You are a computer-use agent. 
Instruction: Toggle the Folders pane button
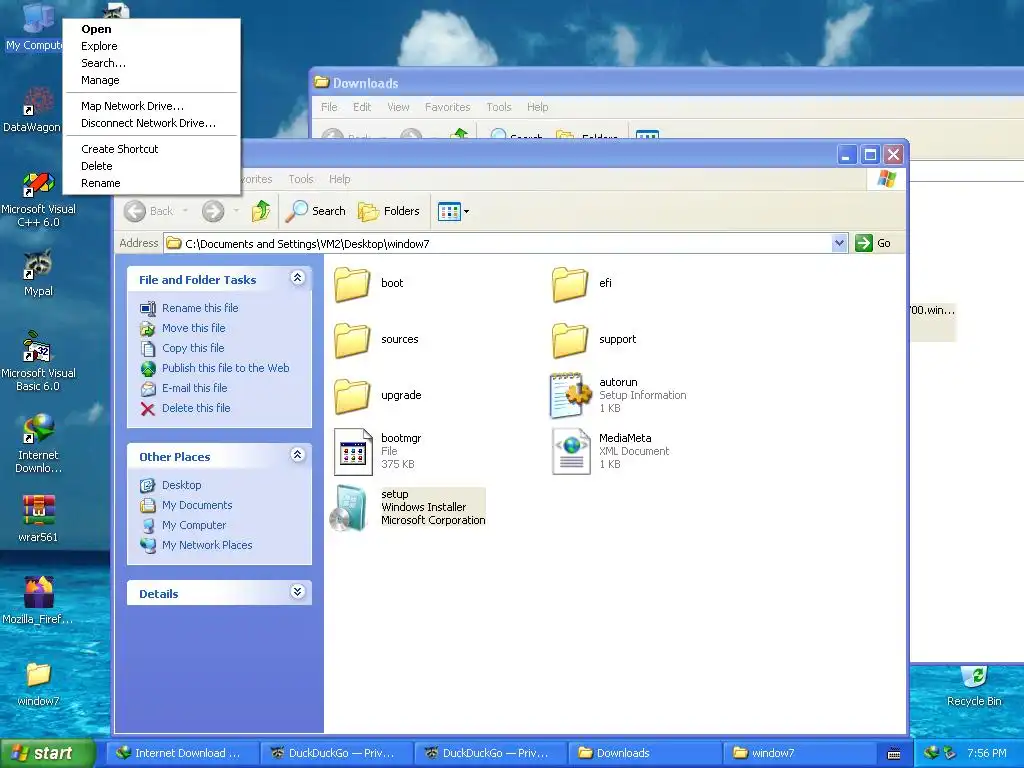tap(389, 211)
